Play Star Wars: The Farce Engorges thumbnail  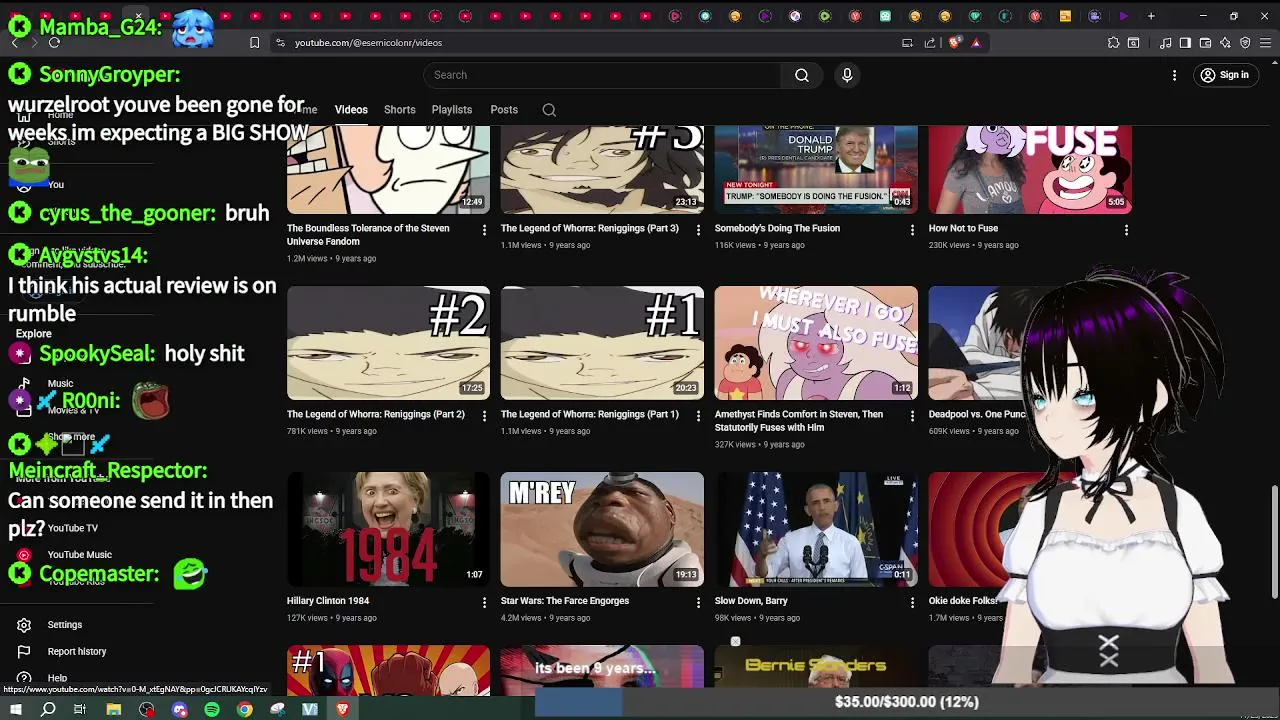click(602, 529)
